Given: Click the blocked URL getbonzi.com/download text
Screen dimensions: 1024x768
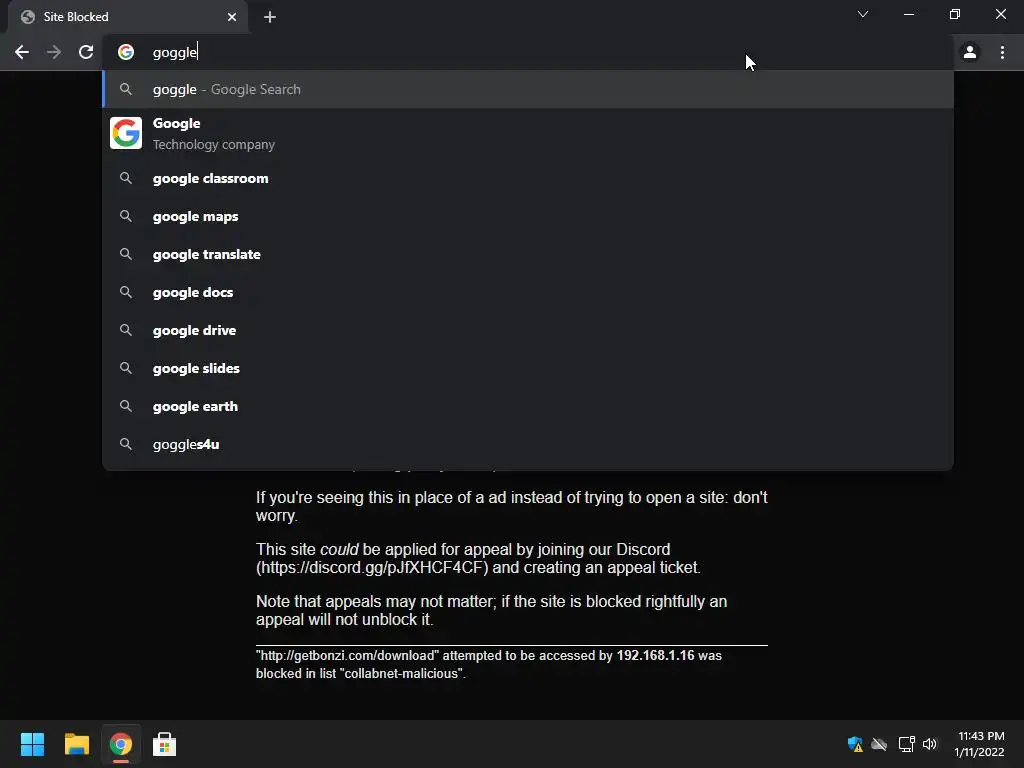Looking at the screenshot, I should pyautogui.click(x=349, y=656).
